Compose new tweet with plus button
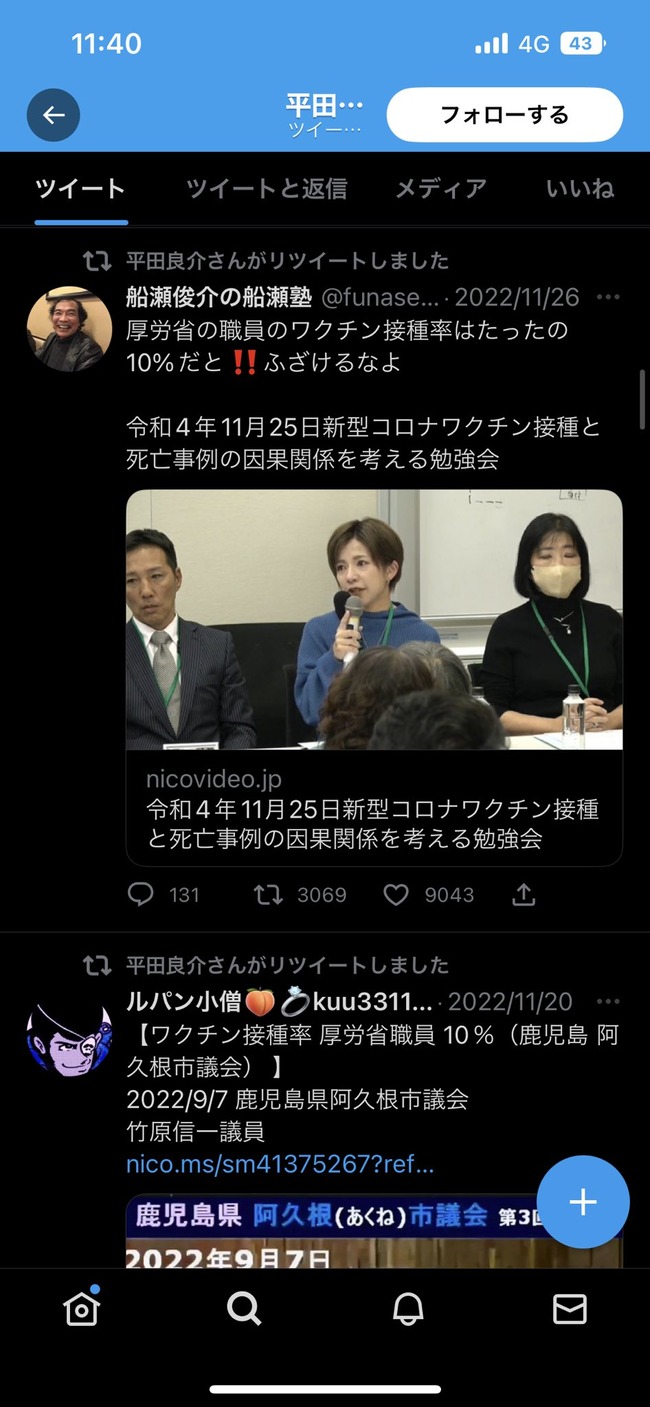The width and height of the screenshot is (650, 1407). (x=583, y=1202)
